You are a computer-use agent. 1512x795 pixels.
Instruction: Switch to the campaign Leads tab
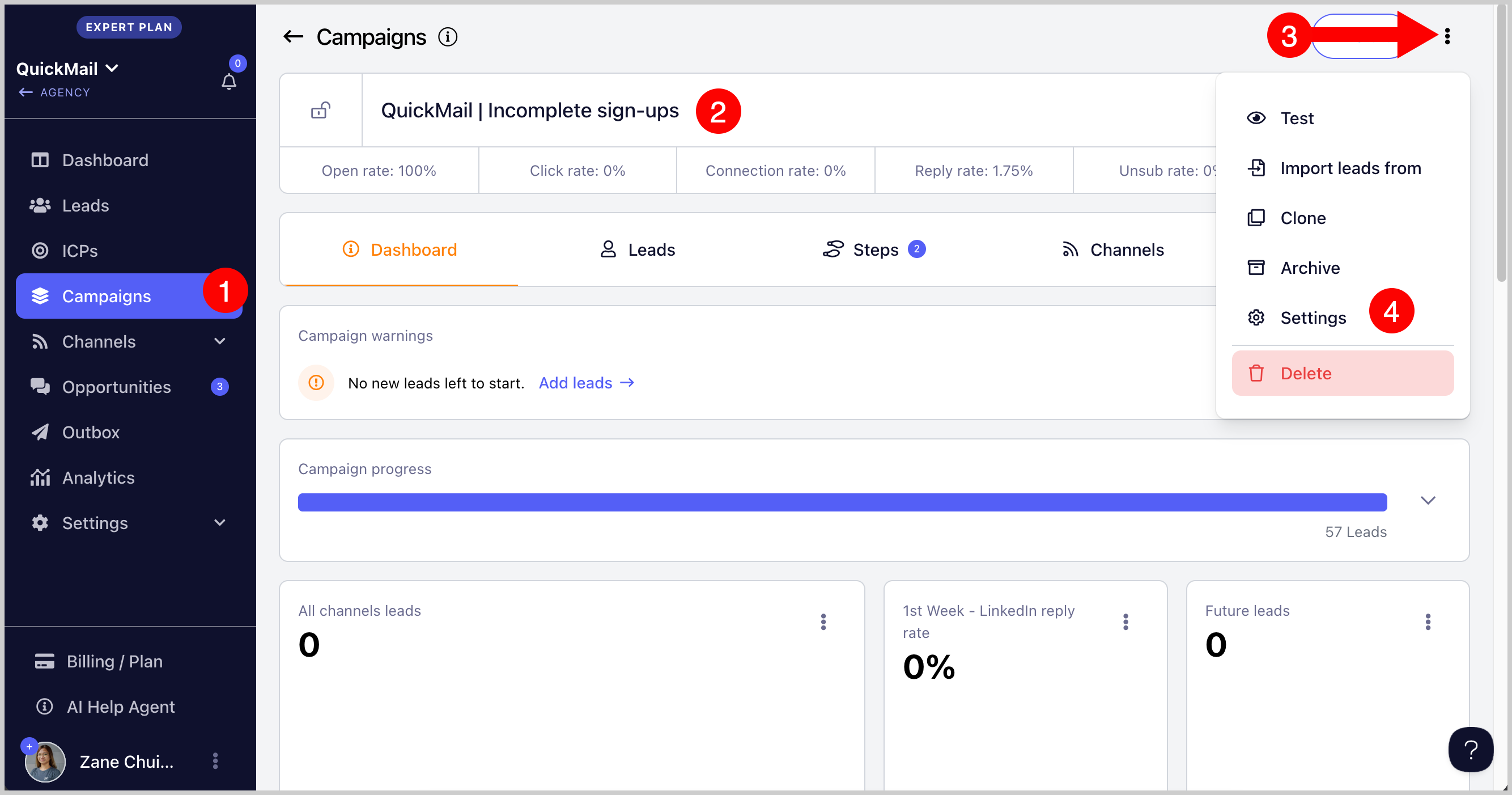[638, 250]
